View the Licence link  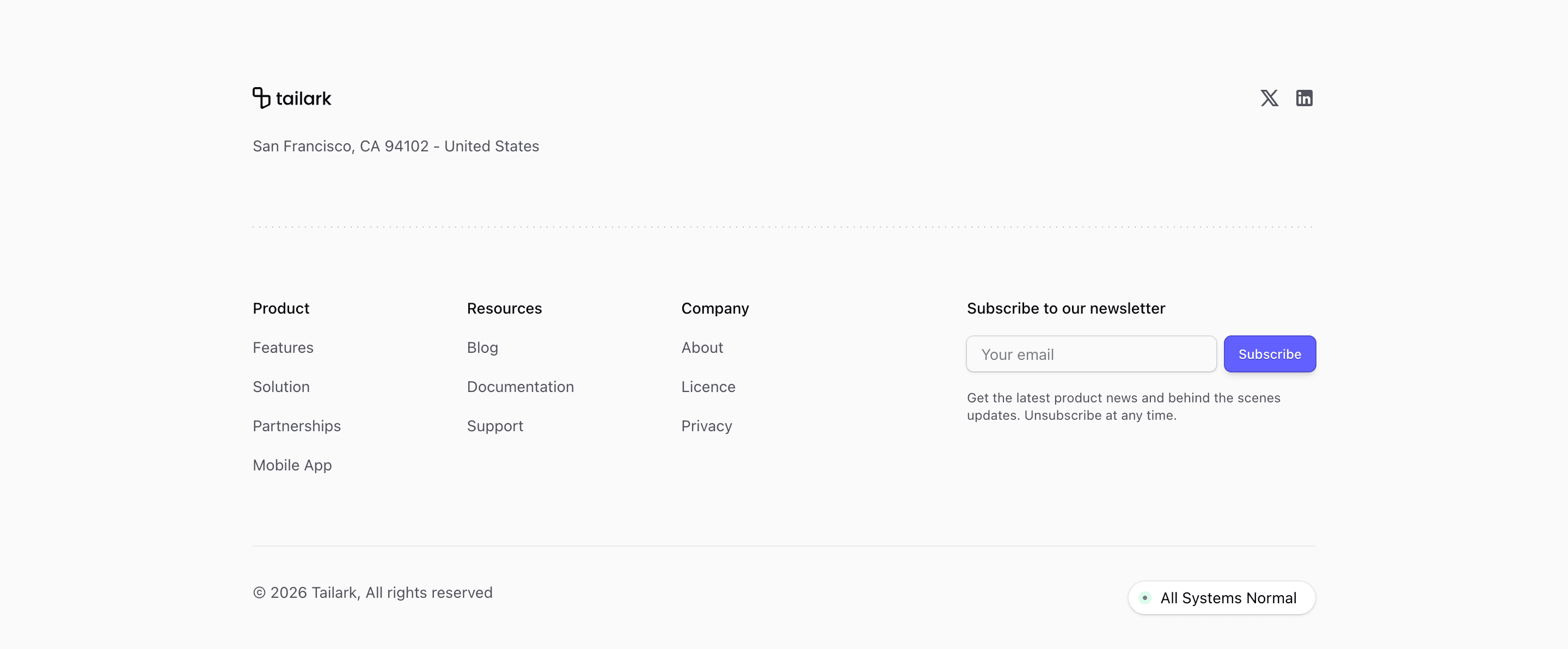(708, 387)
